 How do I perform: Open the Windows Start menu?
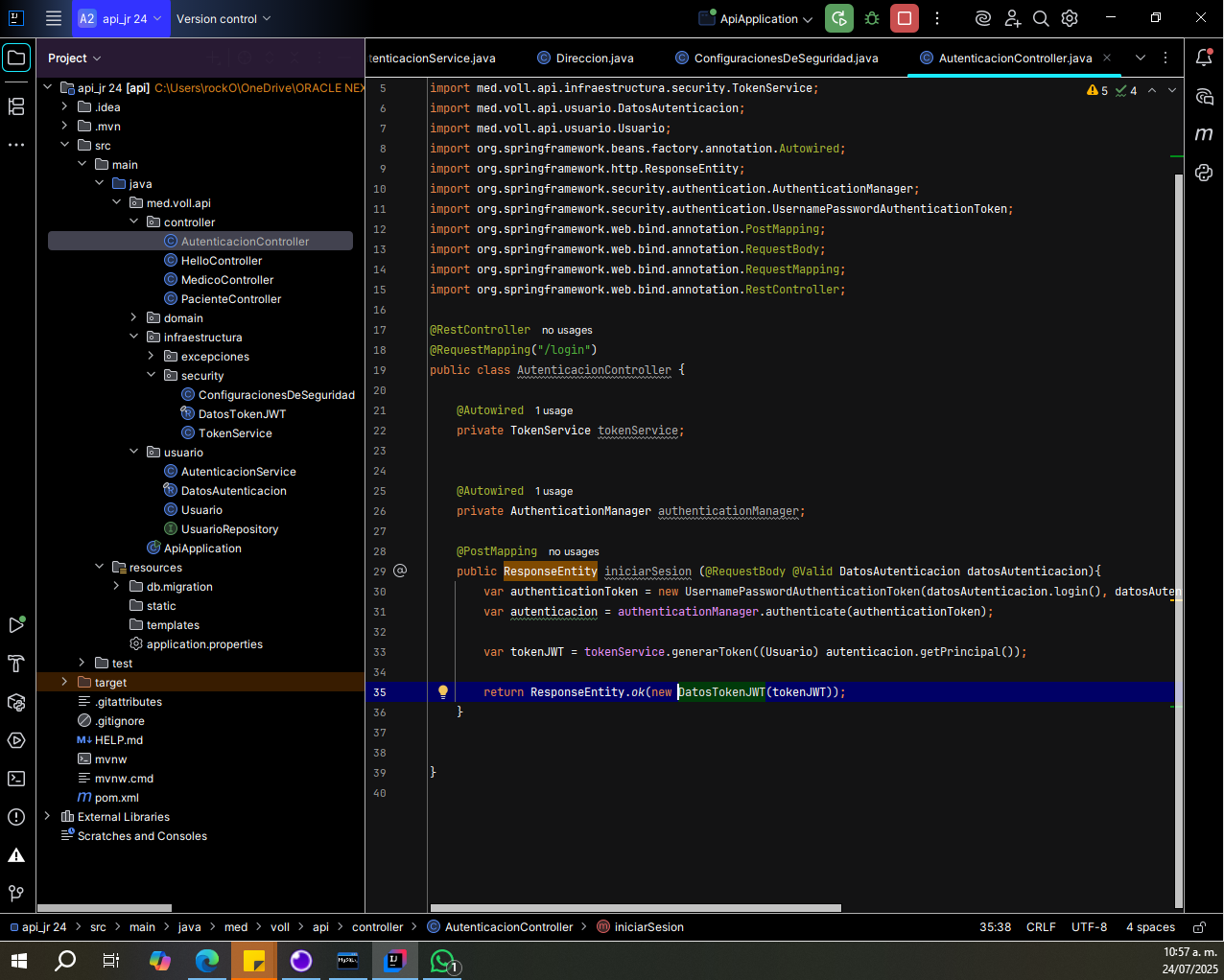(18, 960)
